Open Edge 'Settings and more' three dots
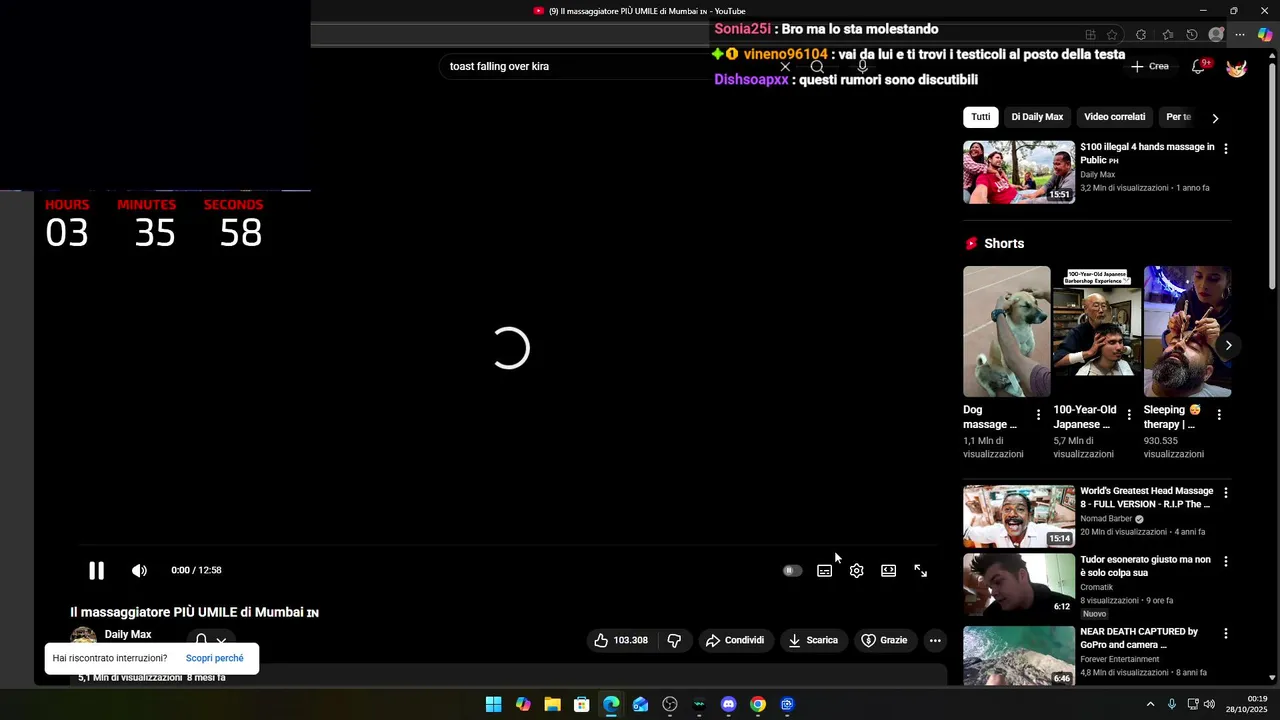1280x720 pixels. [1240, 35]
